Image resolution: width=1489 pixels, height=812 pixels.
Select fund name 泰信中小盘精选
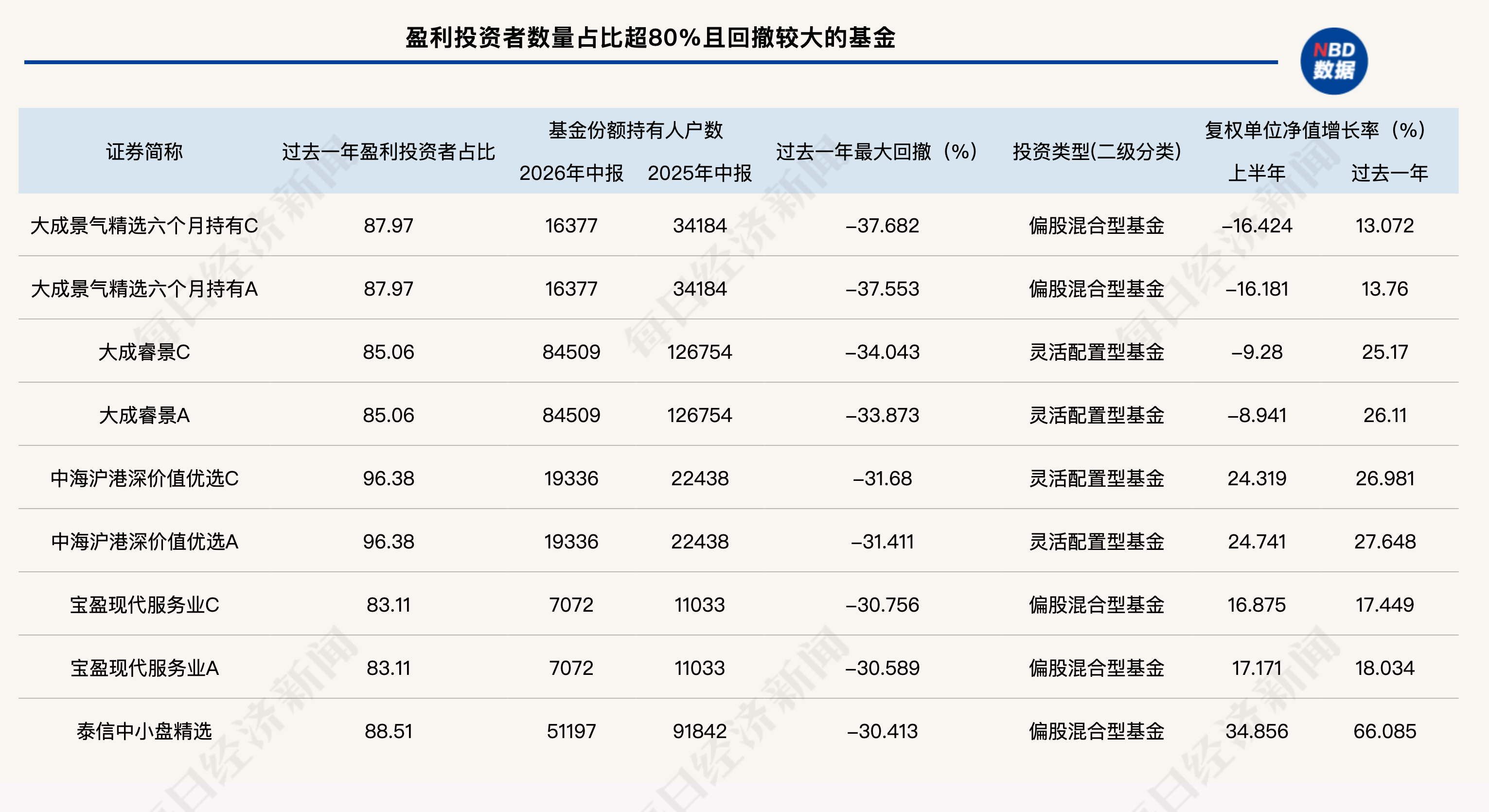click(144, 732)
